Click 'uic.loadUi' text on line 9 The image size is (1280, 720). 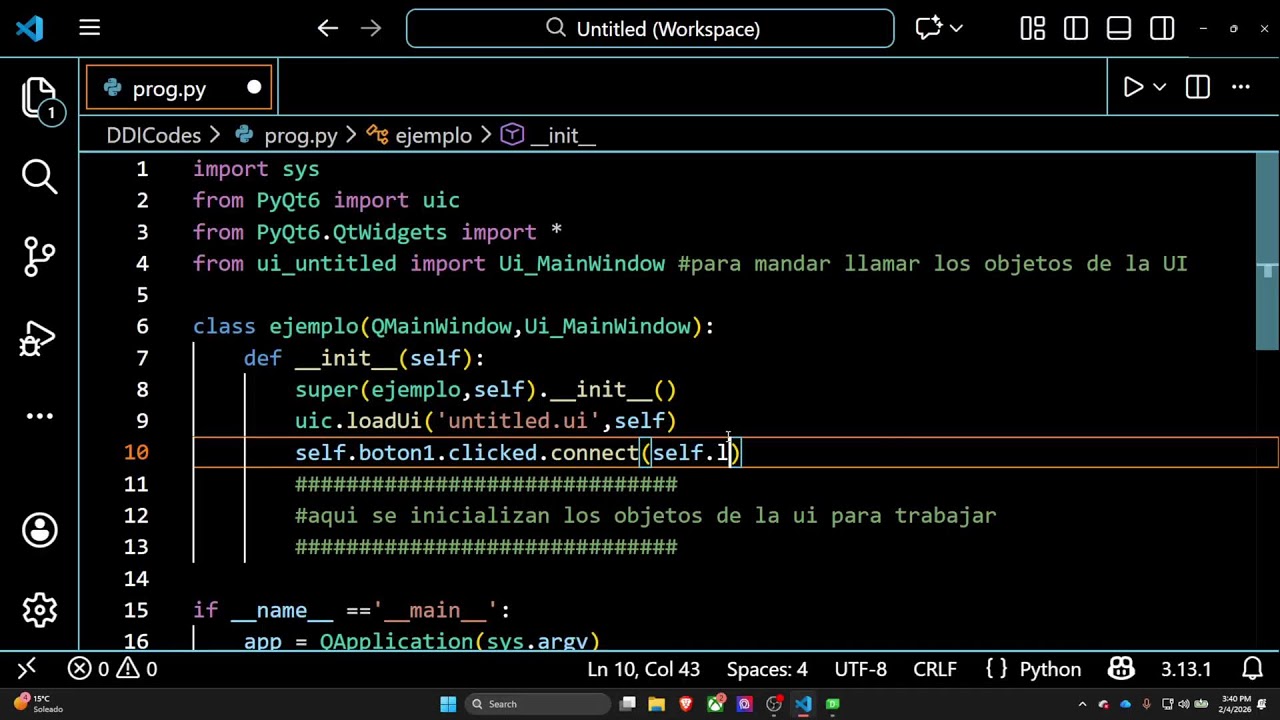[x=358, y=421]
